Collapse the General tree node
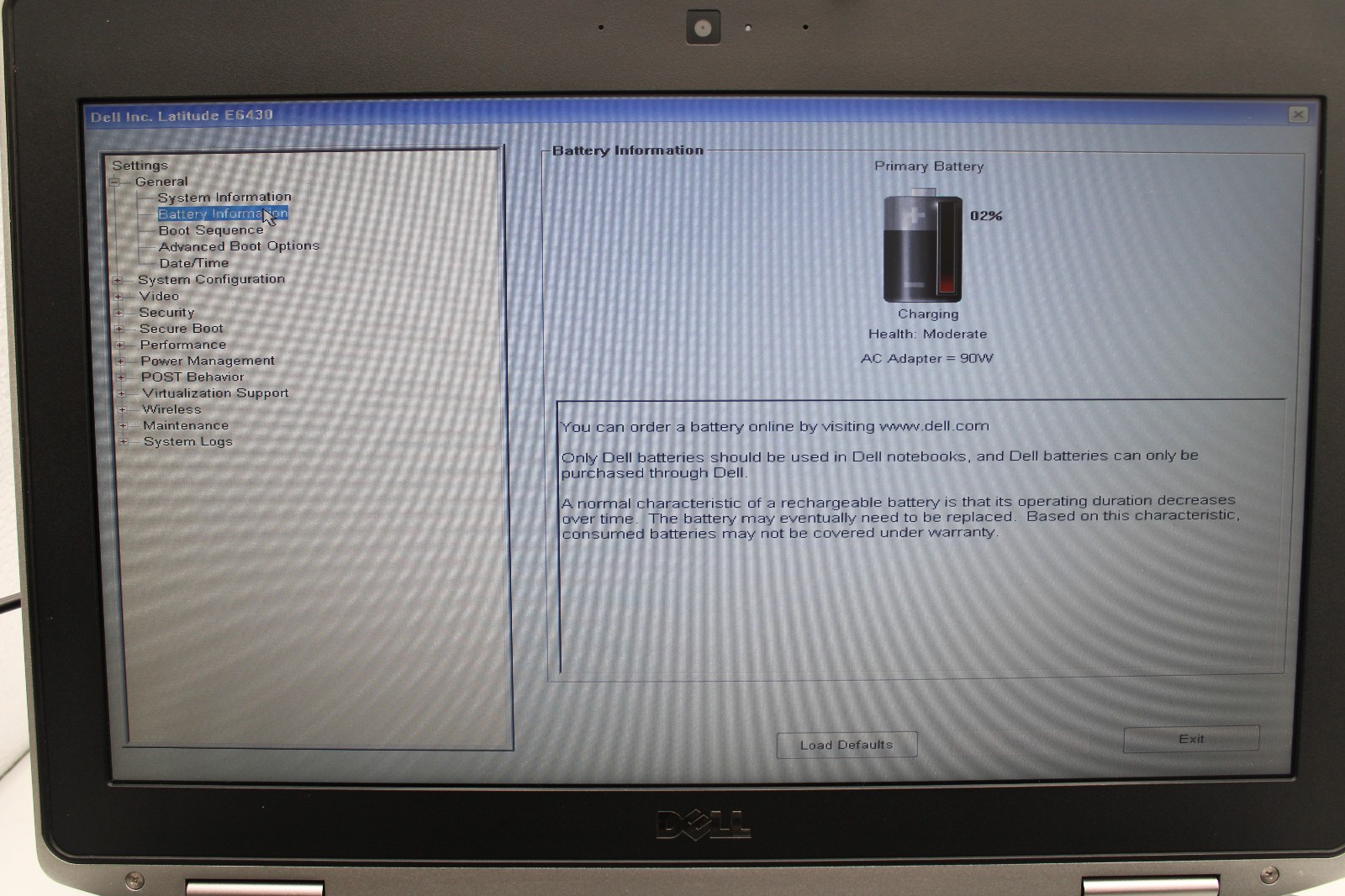 click(x=114, y=182)
